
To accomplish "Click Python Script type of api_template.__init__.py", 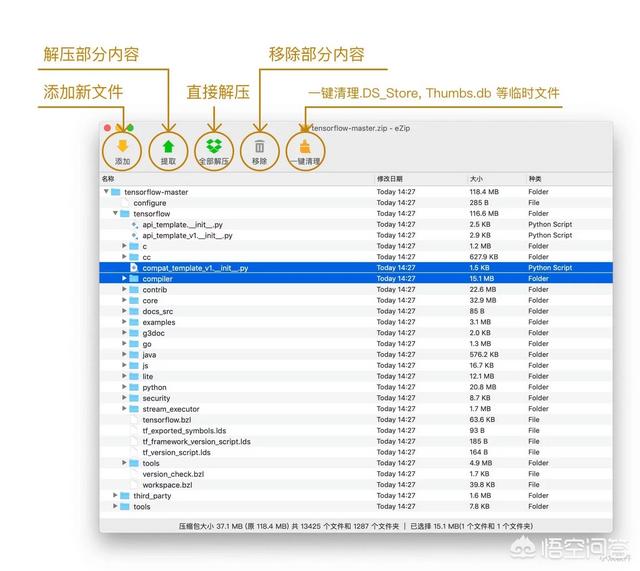I will (550, 224).
